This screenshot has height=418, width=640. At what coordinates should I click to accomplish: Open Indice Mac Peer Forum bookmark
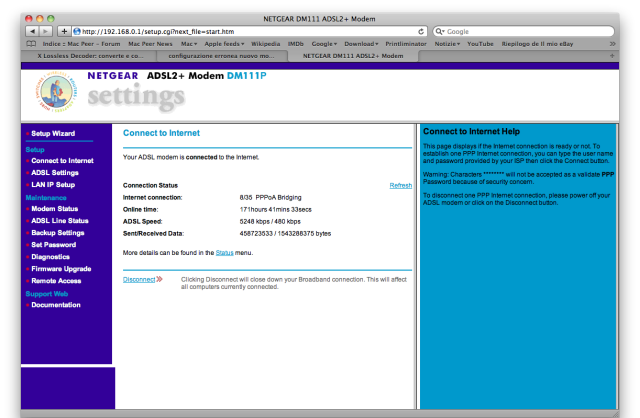point(81,44)
